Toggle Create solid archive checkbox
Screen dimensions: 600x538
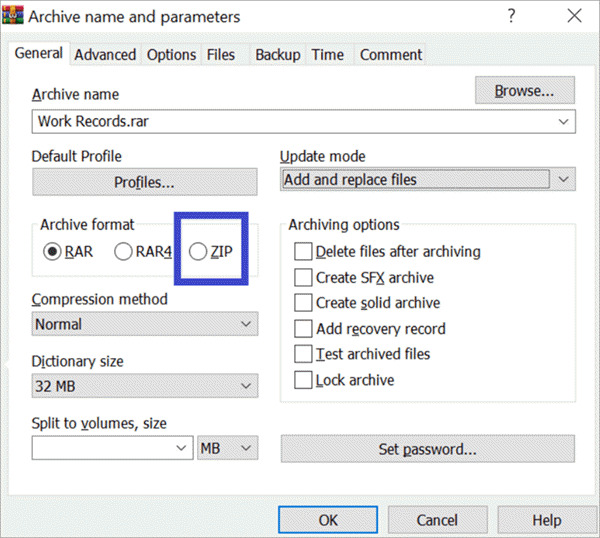pos(303,303)
